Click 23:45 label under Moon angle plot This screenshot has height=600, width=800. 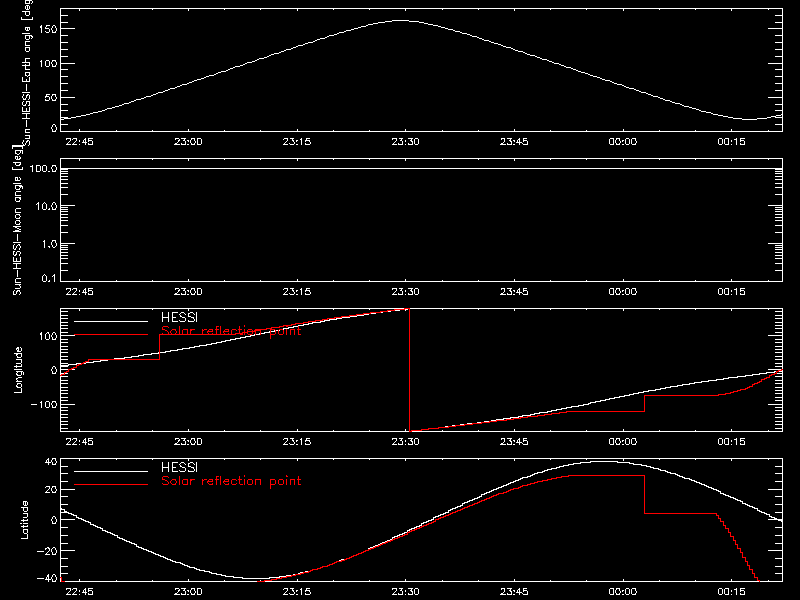514,292
